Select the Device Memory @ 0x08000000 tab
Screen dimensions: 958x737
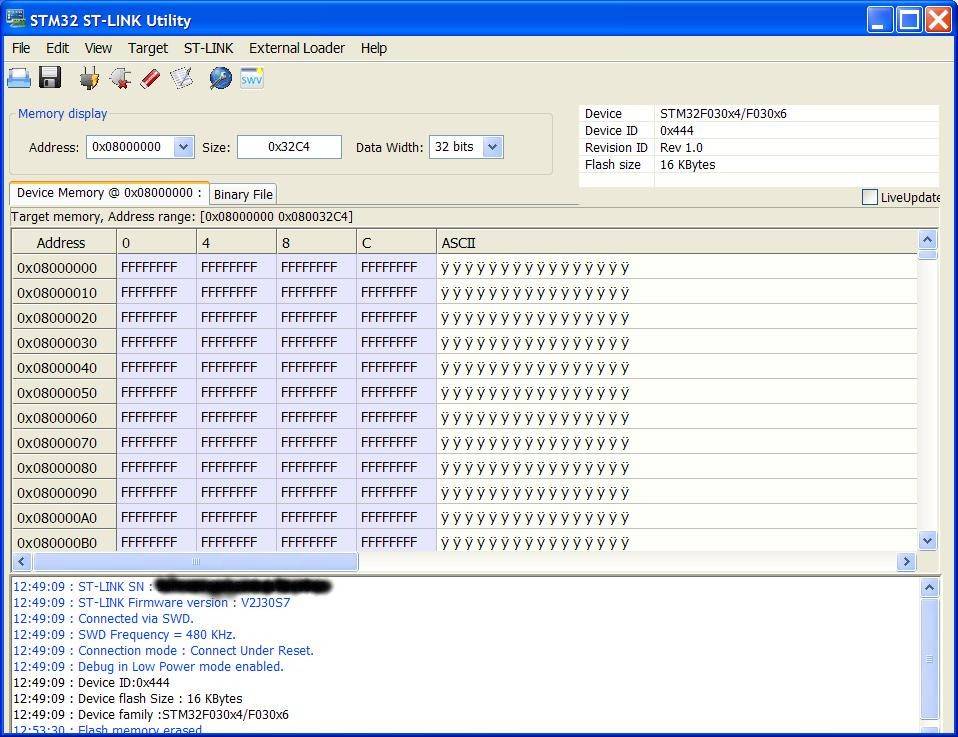pos(109,192)
